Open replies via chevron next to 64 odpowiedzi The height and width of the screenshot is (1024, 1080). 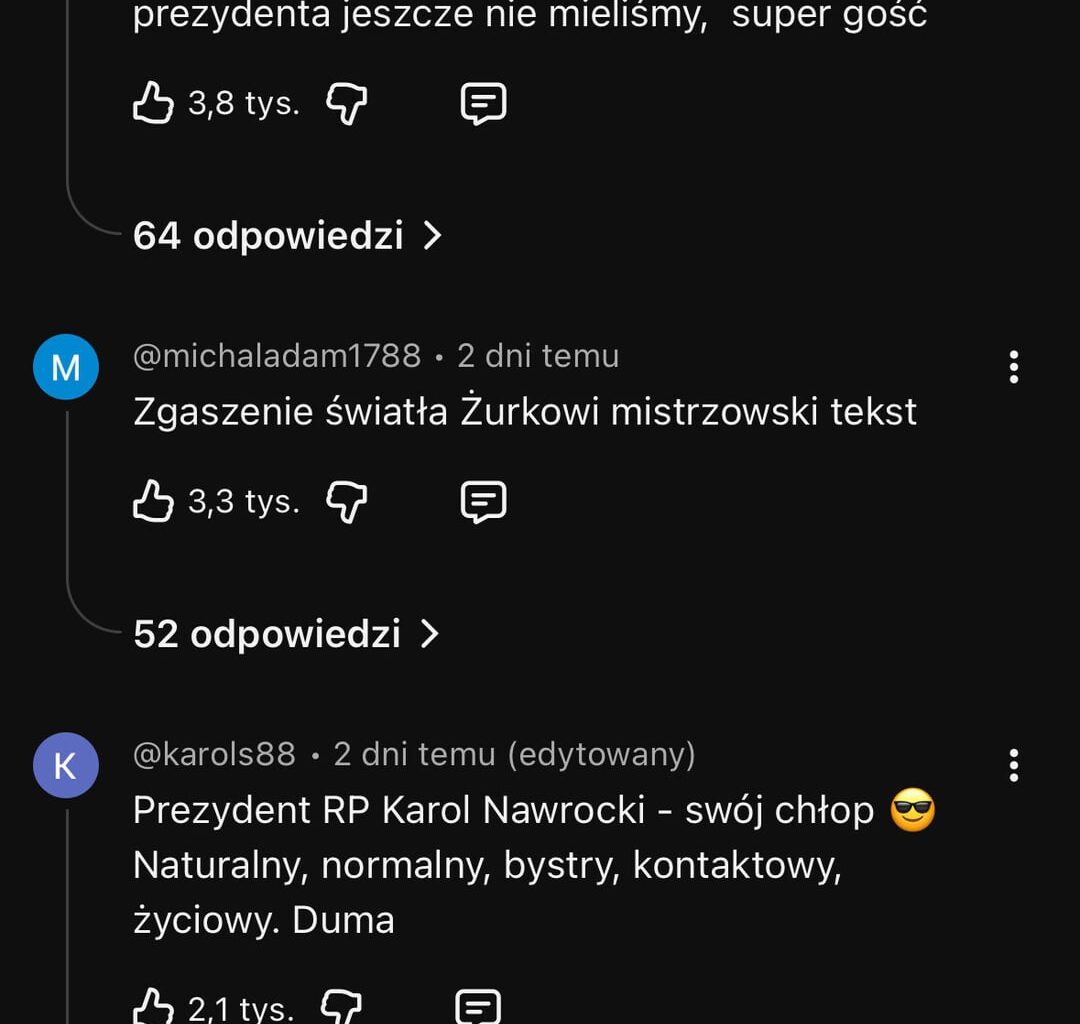click(x=432, y=235)
